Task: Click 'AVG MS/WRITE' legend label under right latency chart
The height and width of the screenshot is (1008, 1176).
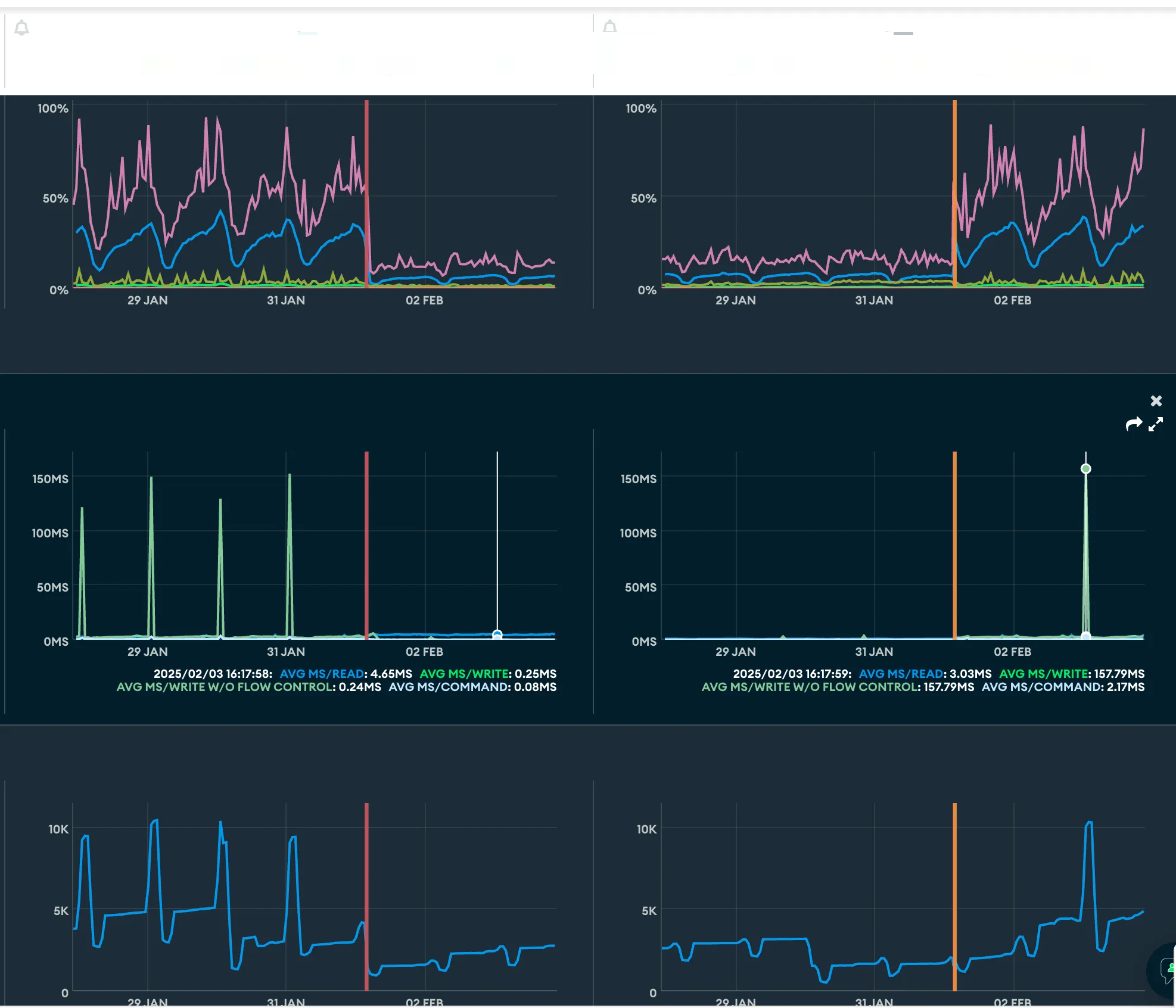Action: [1043, 674]
